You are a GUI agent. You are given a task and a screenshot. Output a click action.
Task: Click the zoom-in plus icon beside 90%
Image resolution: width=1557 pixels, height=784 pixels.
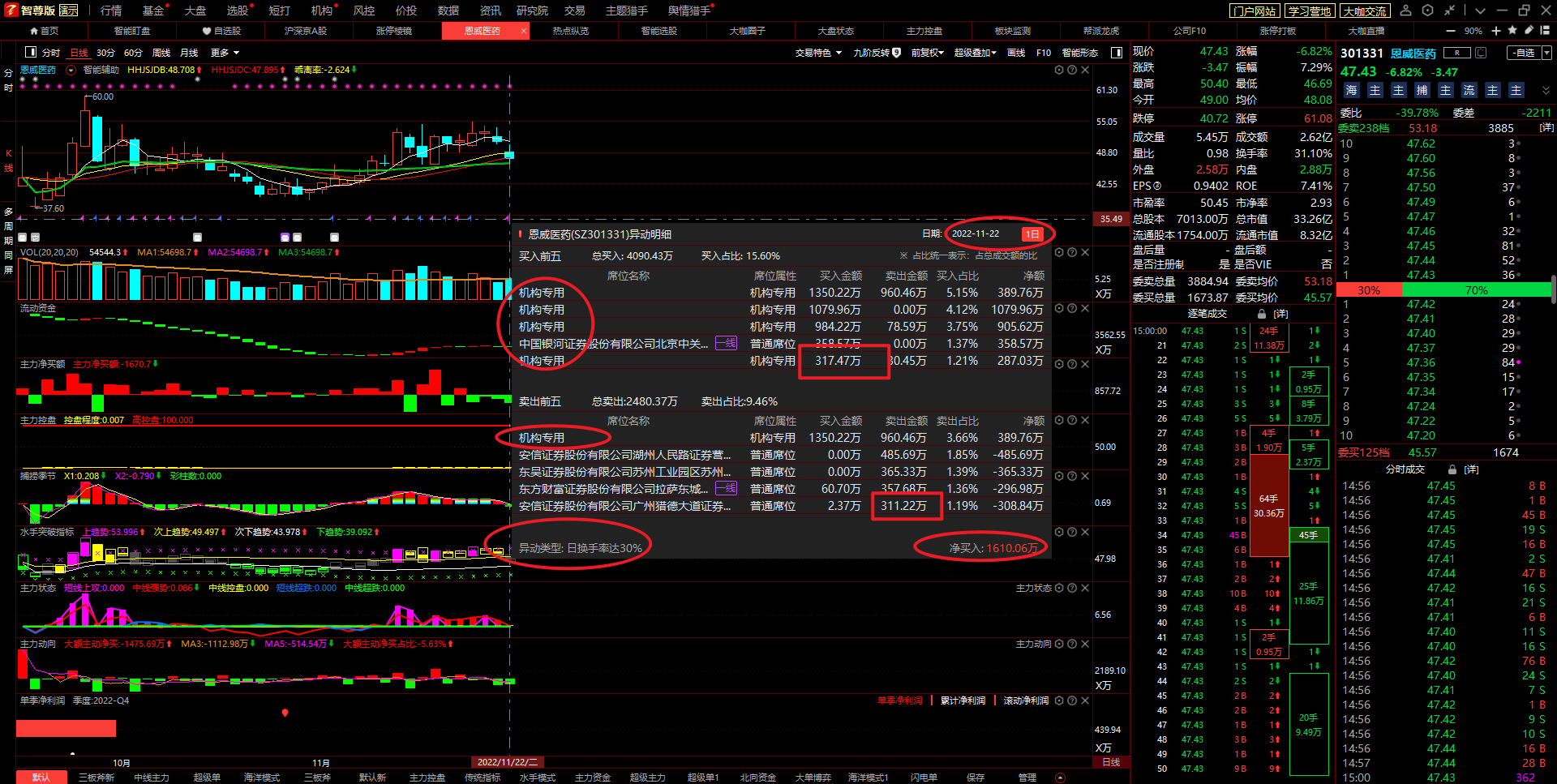1496,31
